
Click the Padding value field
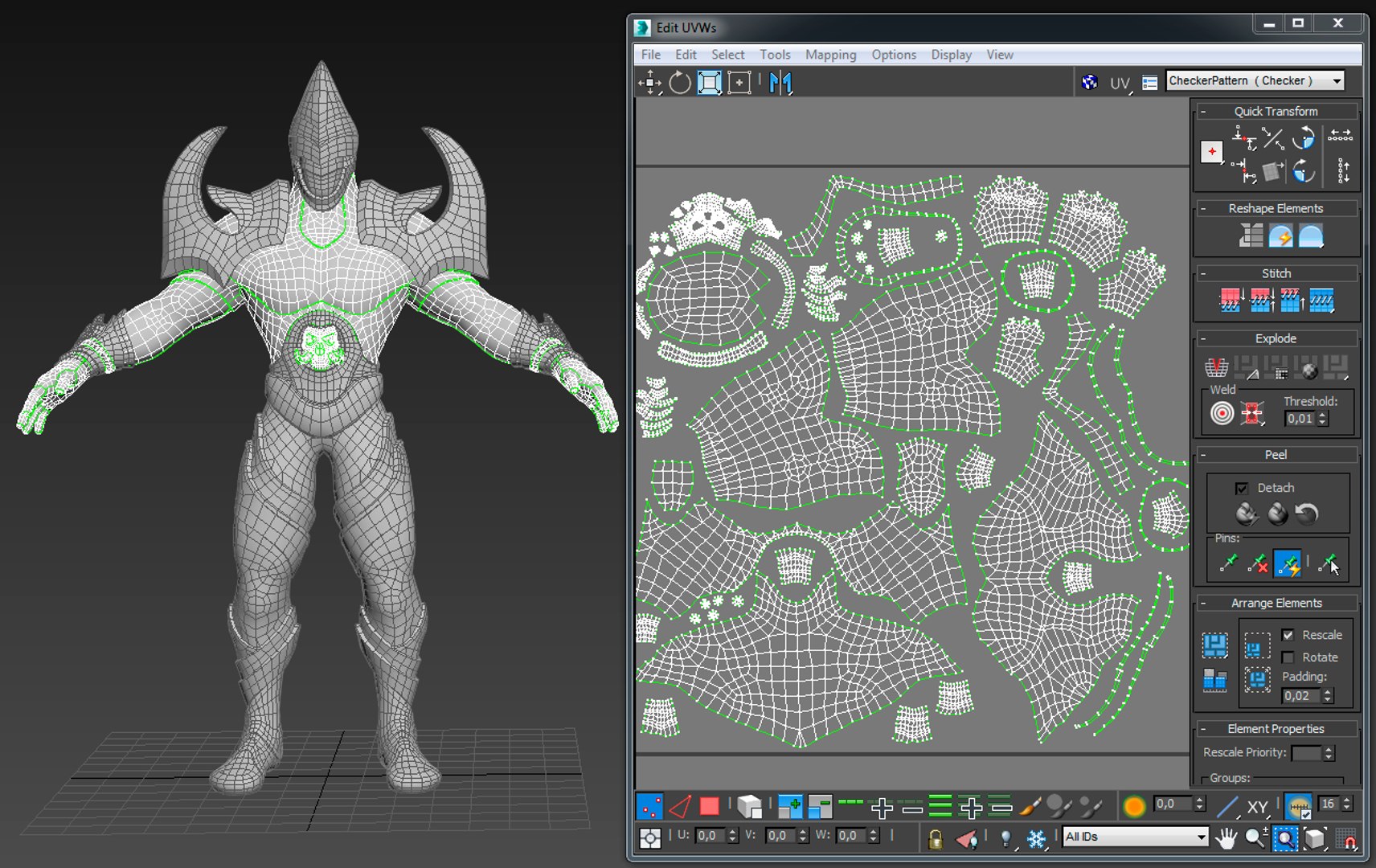tap(1300, 696)
